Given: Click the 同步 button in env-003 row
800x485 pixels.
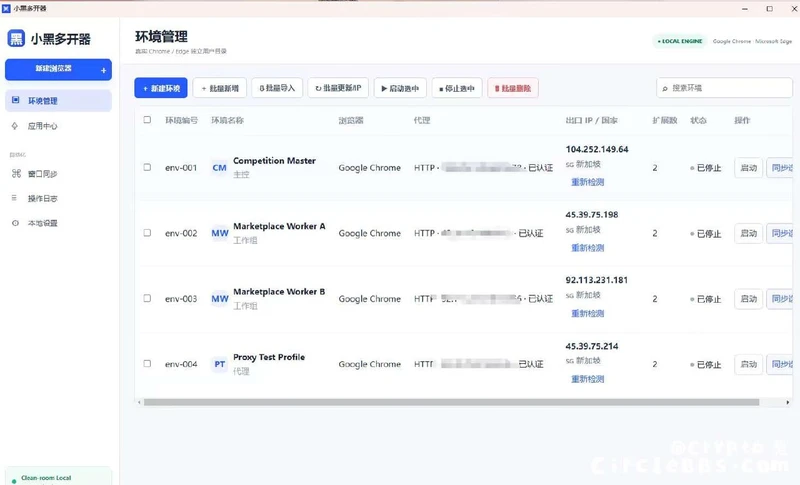Looking at the screenshot, I should click(780, 299).
